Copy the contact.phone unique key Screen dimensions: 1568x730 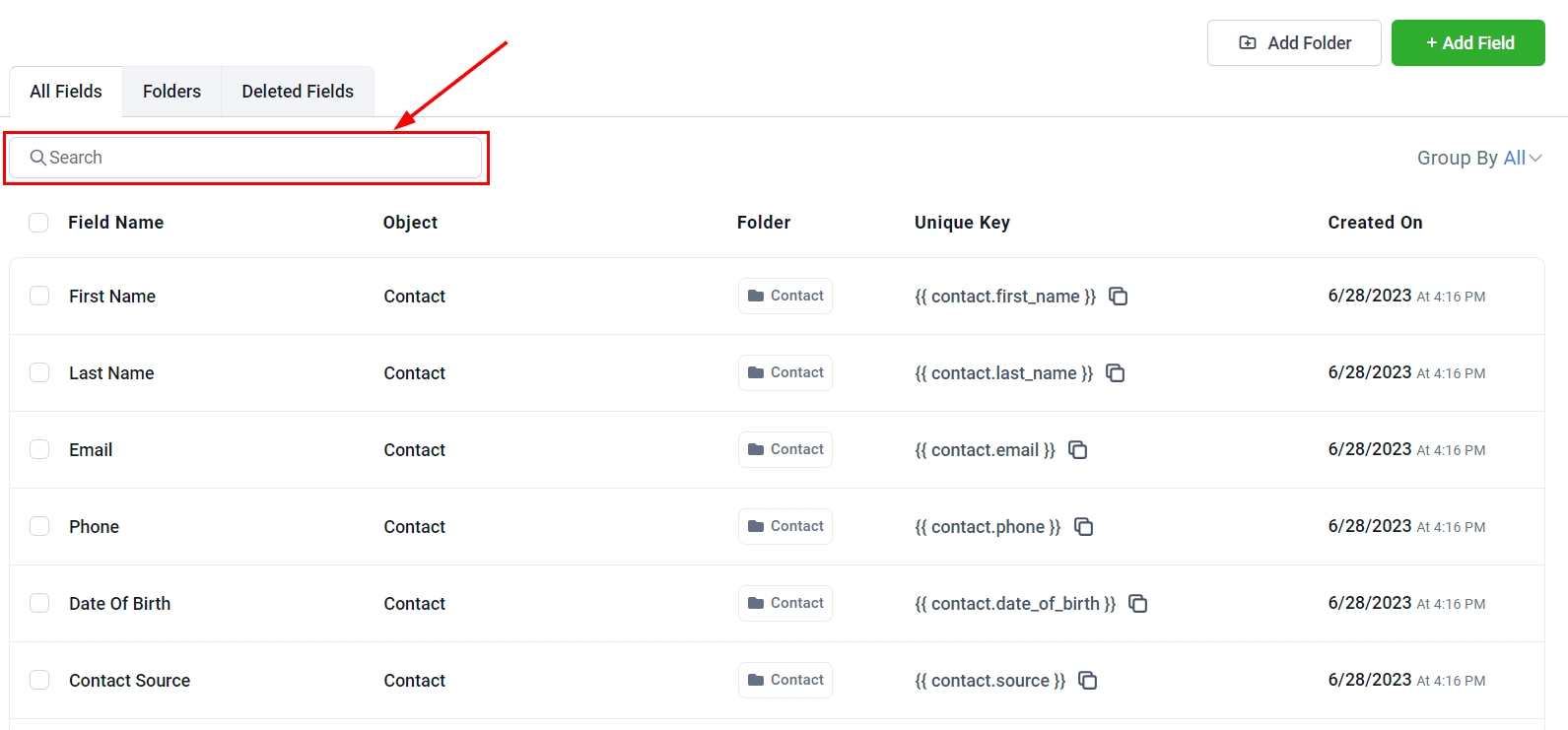(x=1083, y=527)
